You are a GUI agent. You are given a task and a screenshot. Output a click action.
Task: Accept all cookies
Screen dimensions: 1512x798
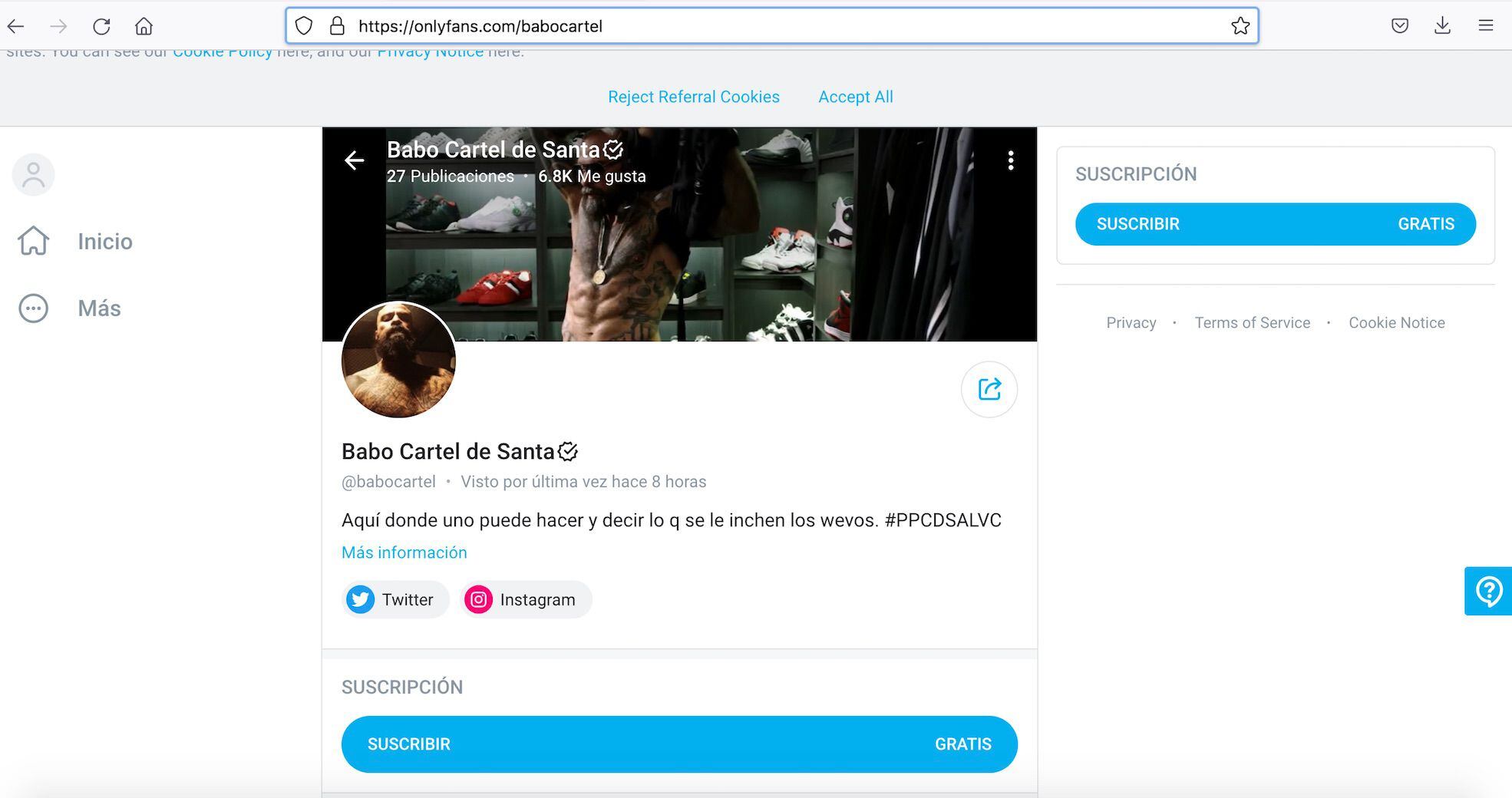pos(856,97)
